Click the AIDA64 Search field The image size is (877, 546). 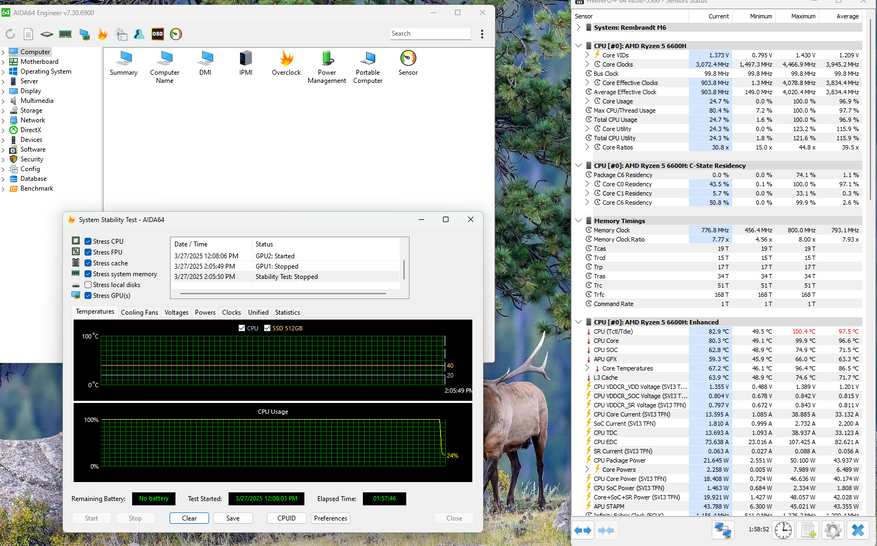(430, 34)
